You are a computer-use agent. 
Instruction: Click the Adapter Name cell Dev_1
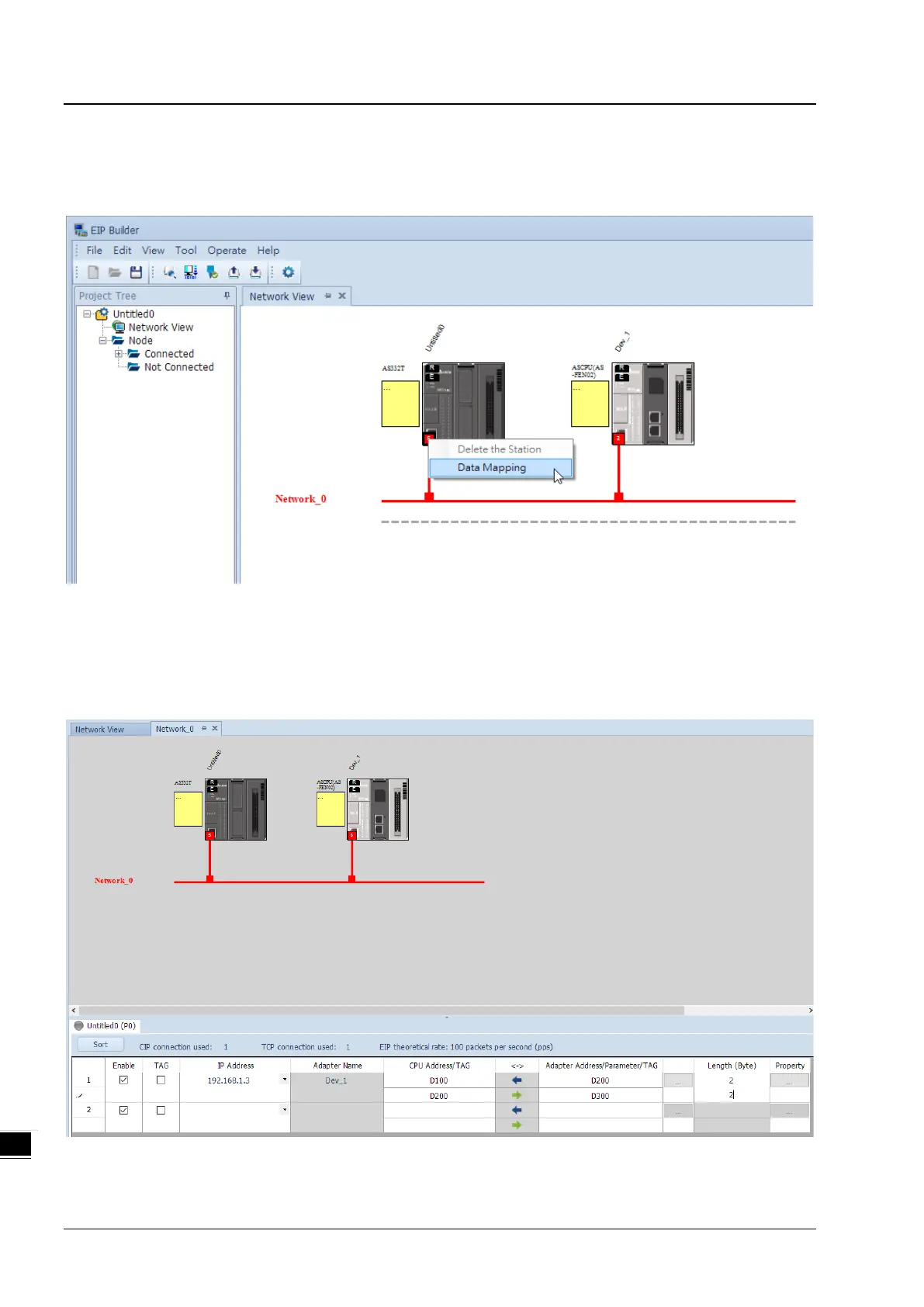coord(337,1080)
